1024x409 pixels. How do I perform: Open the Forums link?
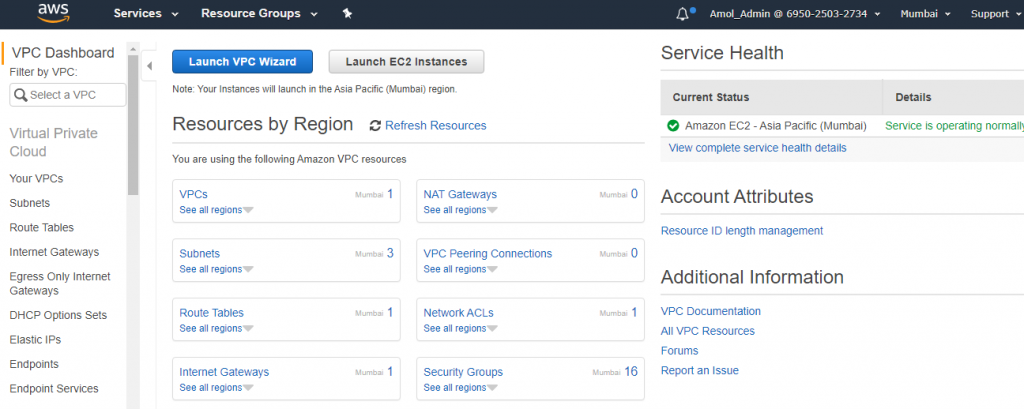(x=679, y=351)
